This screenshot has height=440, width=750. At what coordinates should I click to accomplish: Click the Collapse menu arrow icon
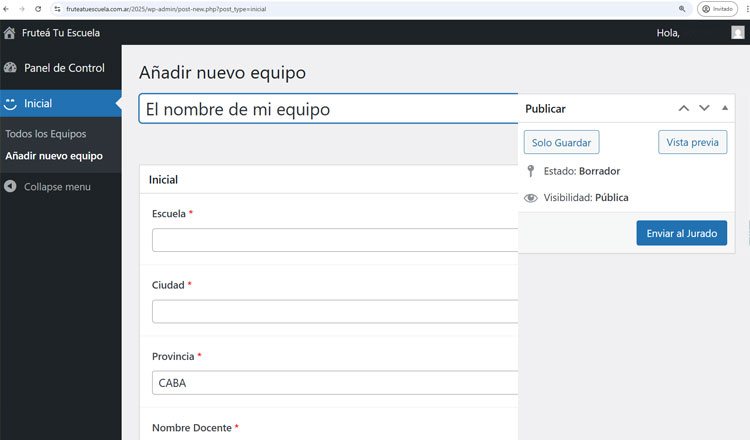point(11,186)
